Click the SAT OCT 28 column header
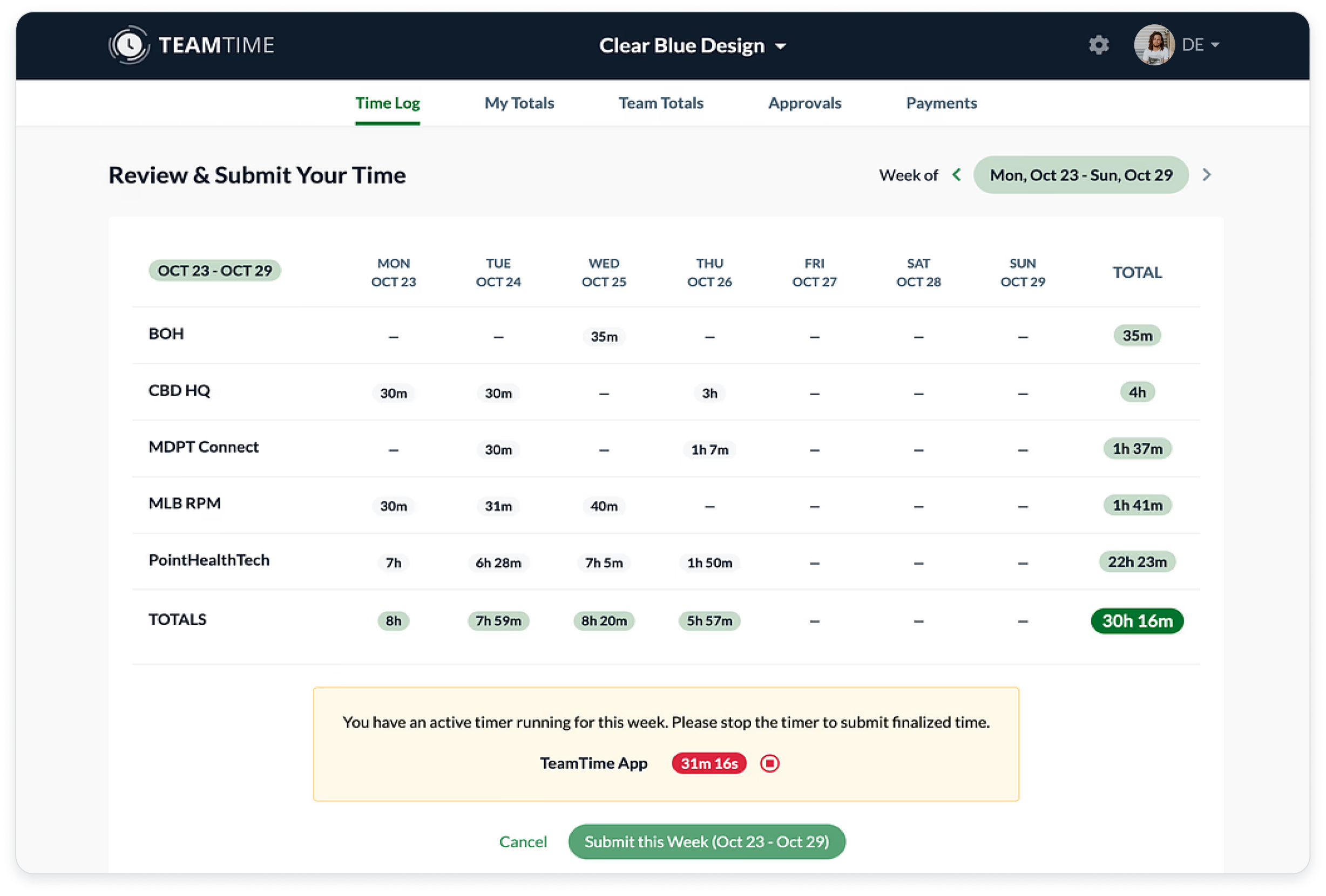 [x=918, y=273]
